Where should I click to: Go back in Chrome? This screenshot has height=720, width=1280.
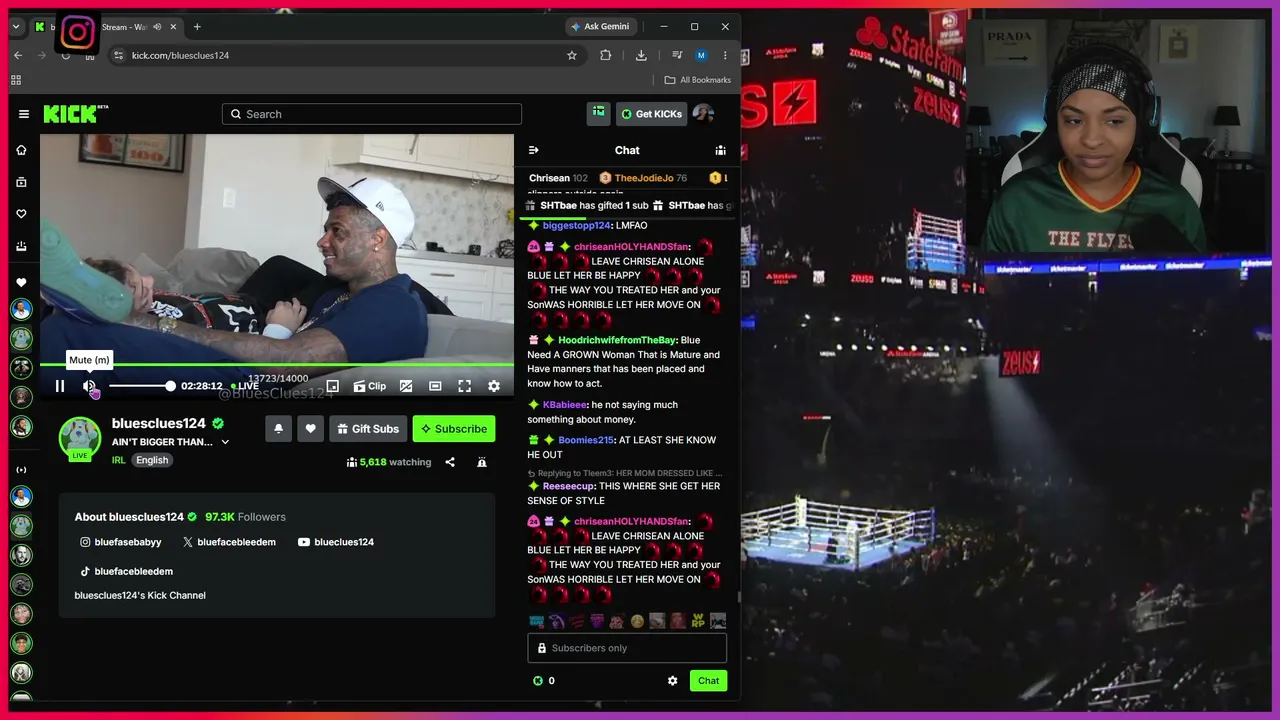(18, 55)
